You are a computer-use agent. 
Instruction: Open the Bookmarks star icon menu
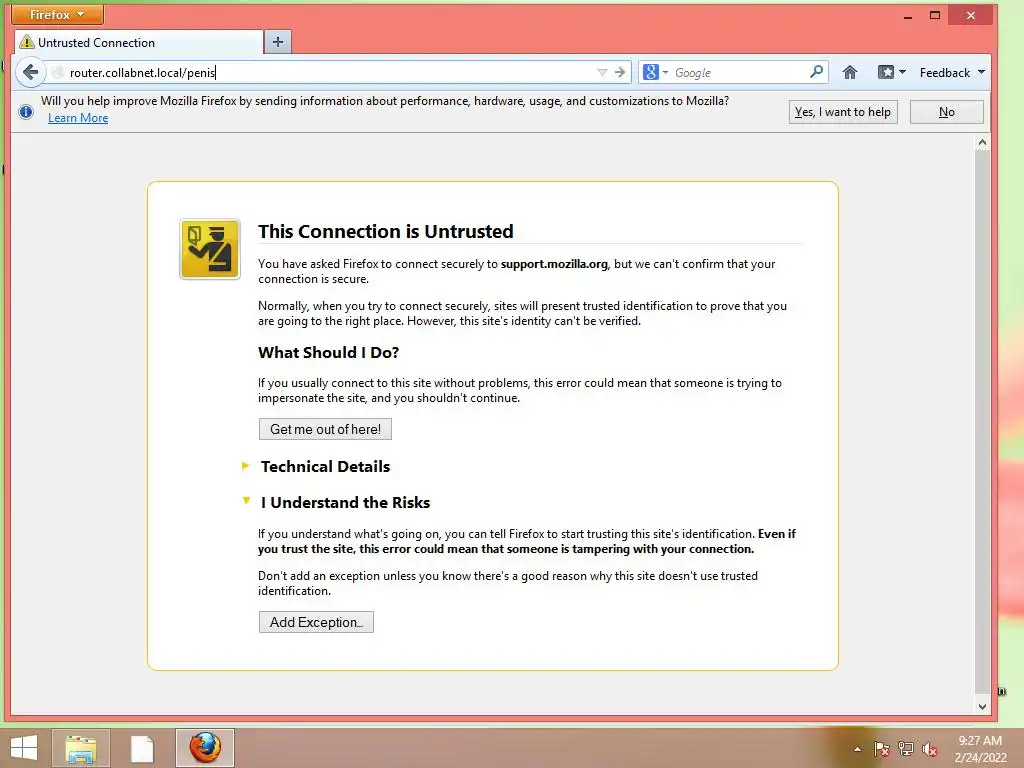click(891, 72)
